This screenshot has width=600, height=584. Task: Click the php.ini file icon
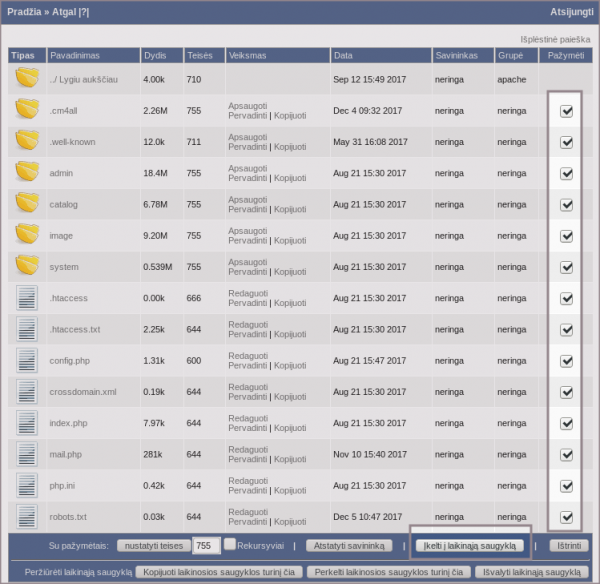tap(27, 485)
